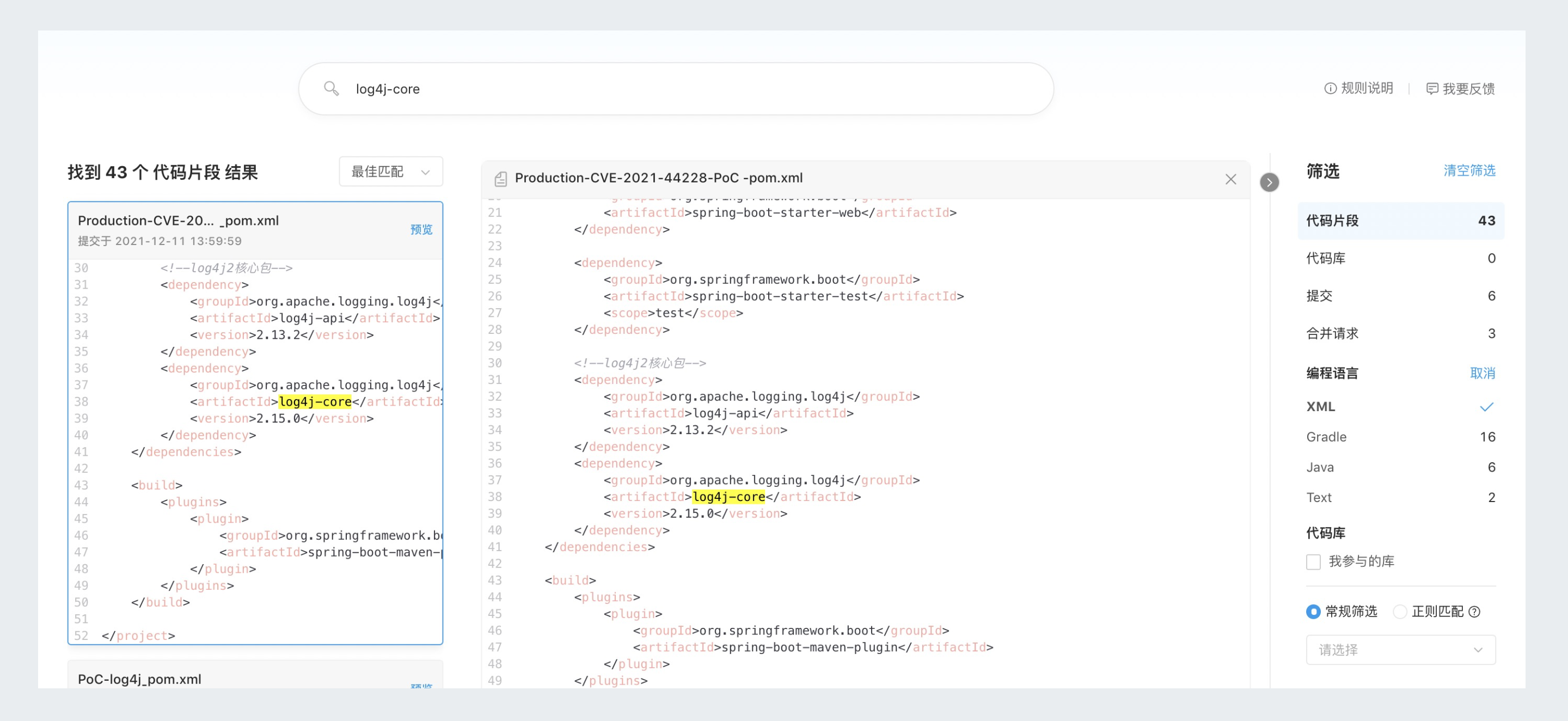Screen dimensions: 1568x721
Task: Collapse the filter sidebar arrow button
Action: click(1269, 182)
